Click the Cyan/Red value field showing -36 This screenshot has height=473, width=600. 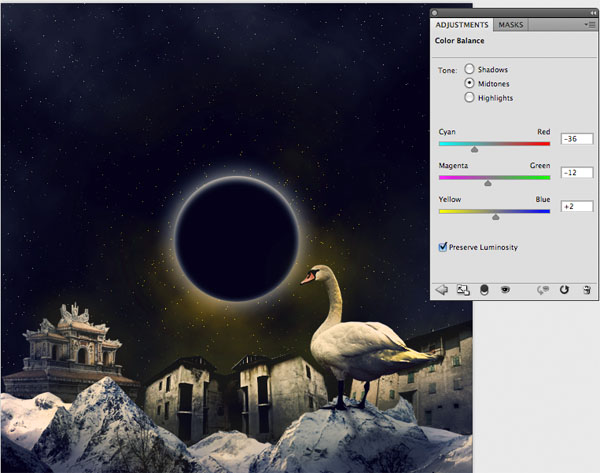point(577,139)
